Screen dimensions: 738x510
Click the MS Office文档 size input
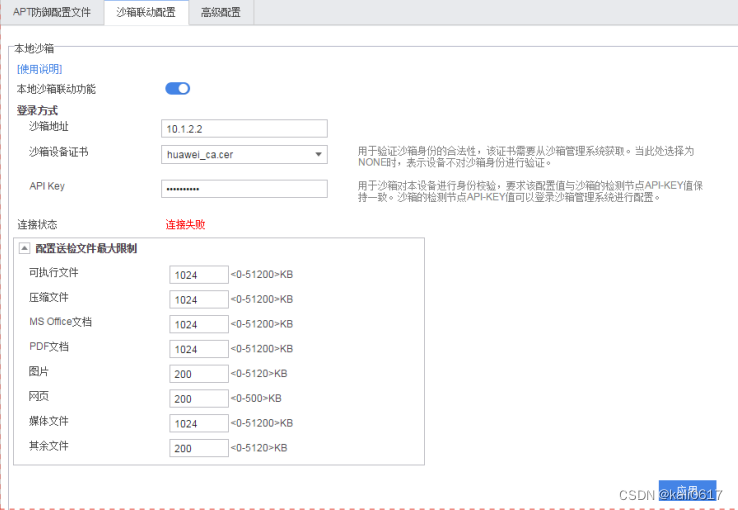pos(199,324)
